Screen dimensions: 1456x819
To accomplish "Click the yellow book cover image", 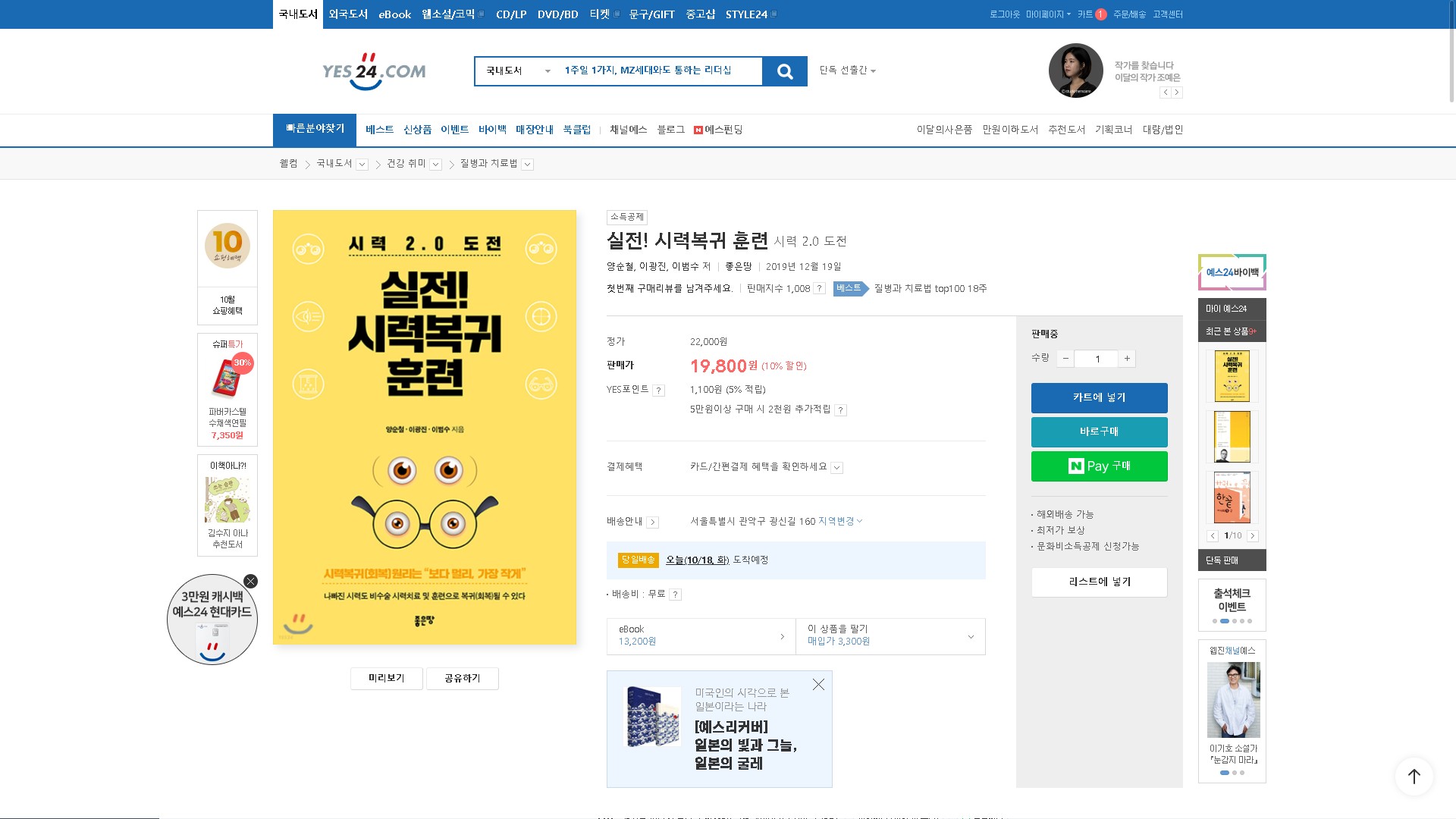I will 425,427.
